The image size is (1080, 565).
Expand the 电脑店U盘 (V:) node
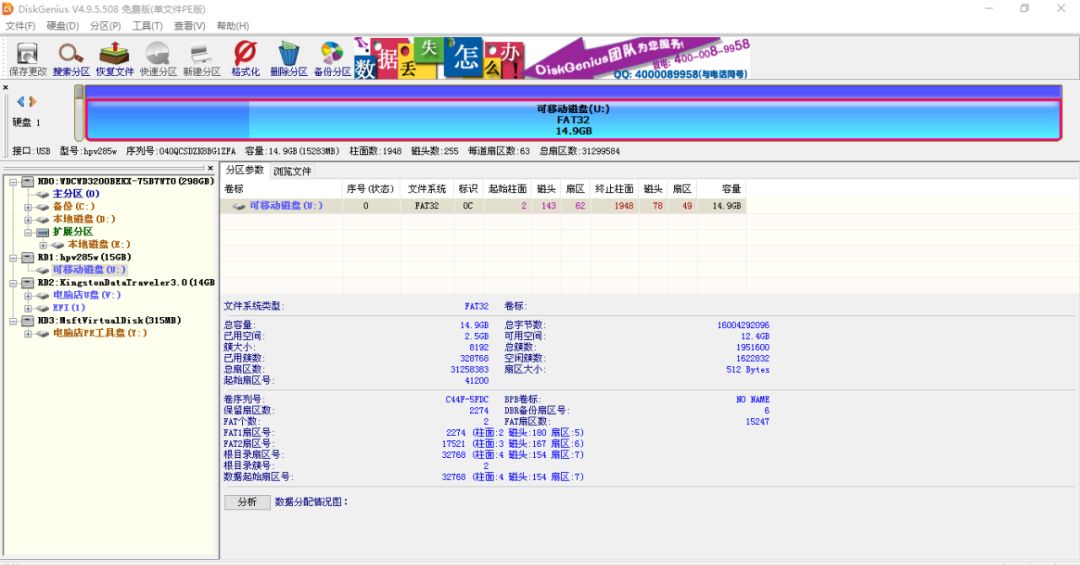(28, 296)
